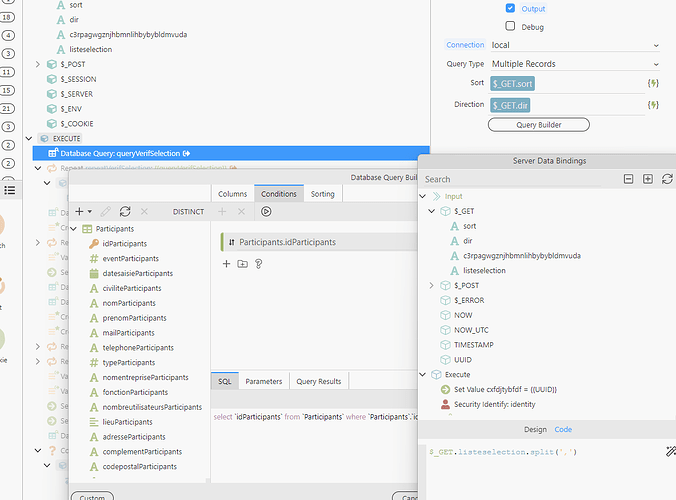This screenshot has width=676, height=500.
Task: Refresh the Server Data Bindings panel
Action: pos(667,179)
